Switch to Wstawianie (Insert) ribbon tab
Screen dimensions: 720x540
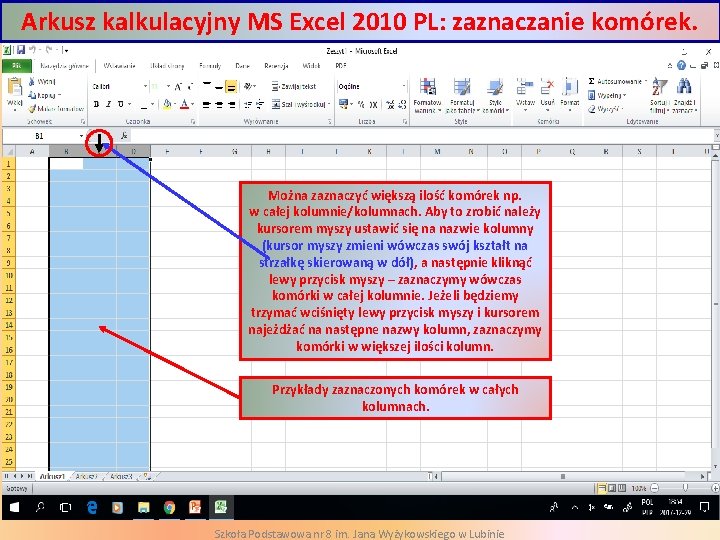click(x=119, y=66)
